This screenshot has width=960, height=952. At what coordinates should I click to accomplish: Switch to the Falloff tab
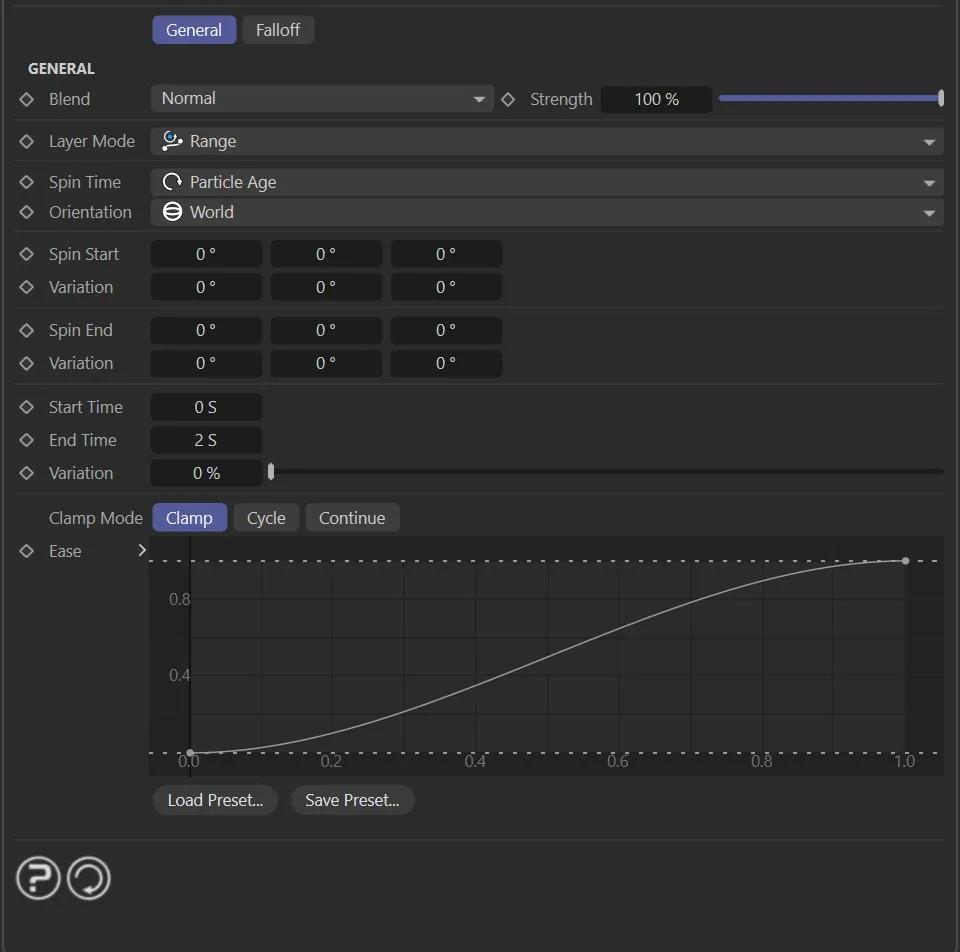click(x=278, y=29)
